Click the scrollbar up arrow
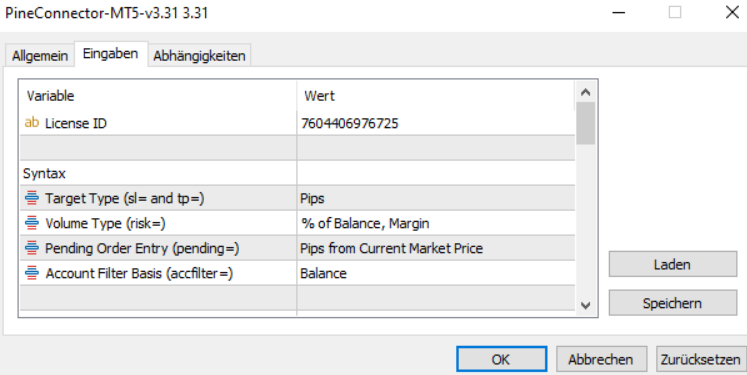The image size is (747, 375). pos(585,92)
